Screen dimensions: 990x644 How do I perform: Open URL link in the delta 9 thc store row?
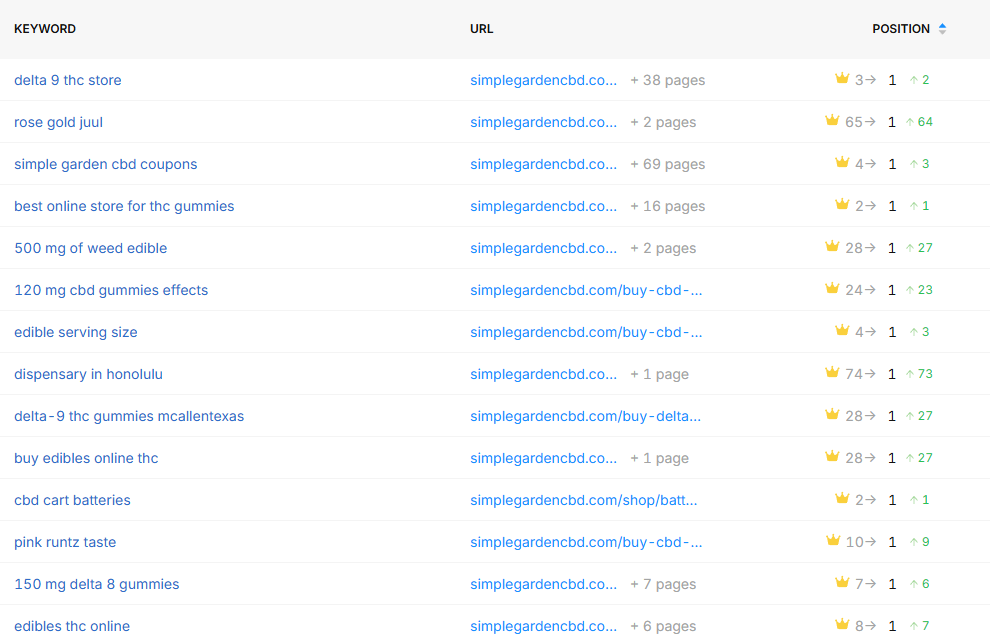point(543,80)
